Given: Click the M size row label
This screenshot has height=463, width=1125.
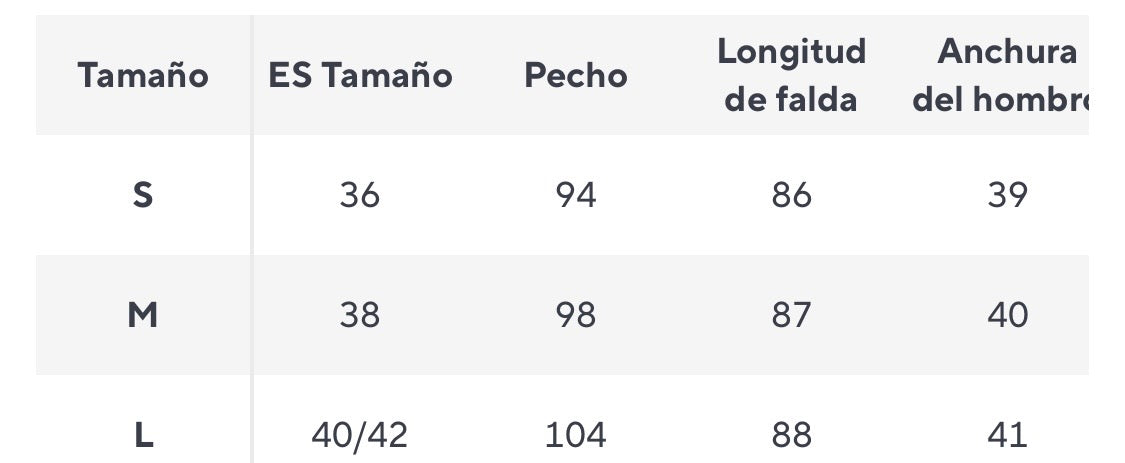Looking at the screenshot, I should (143, 315).
